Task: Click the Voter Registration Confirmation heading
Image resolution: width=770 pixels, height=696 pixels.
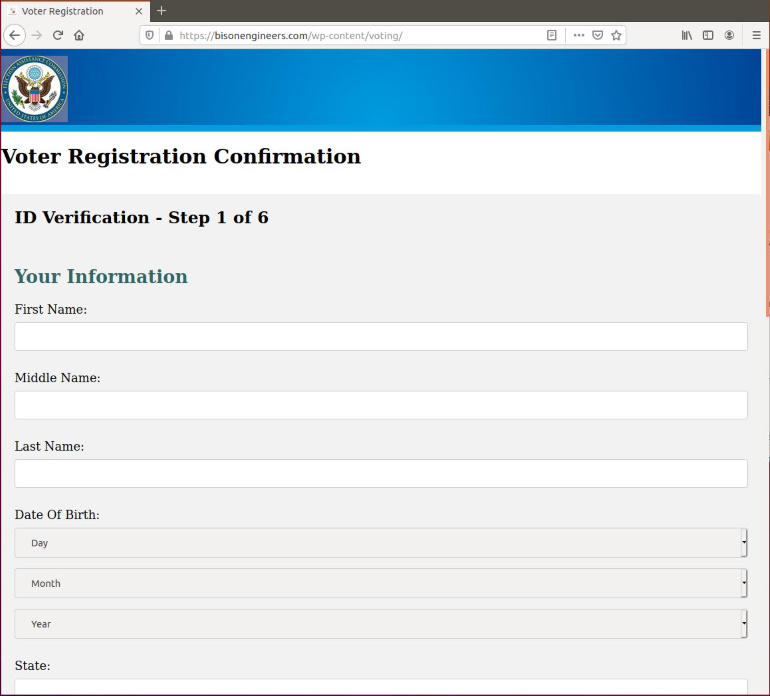Action: pos(181,157)
